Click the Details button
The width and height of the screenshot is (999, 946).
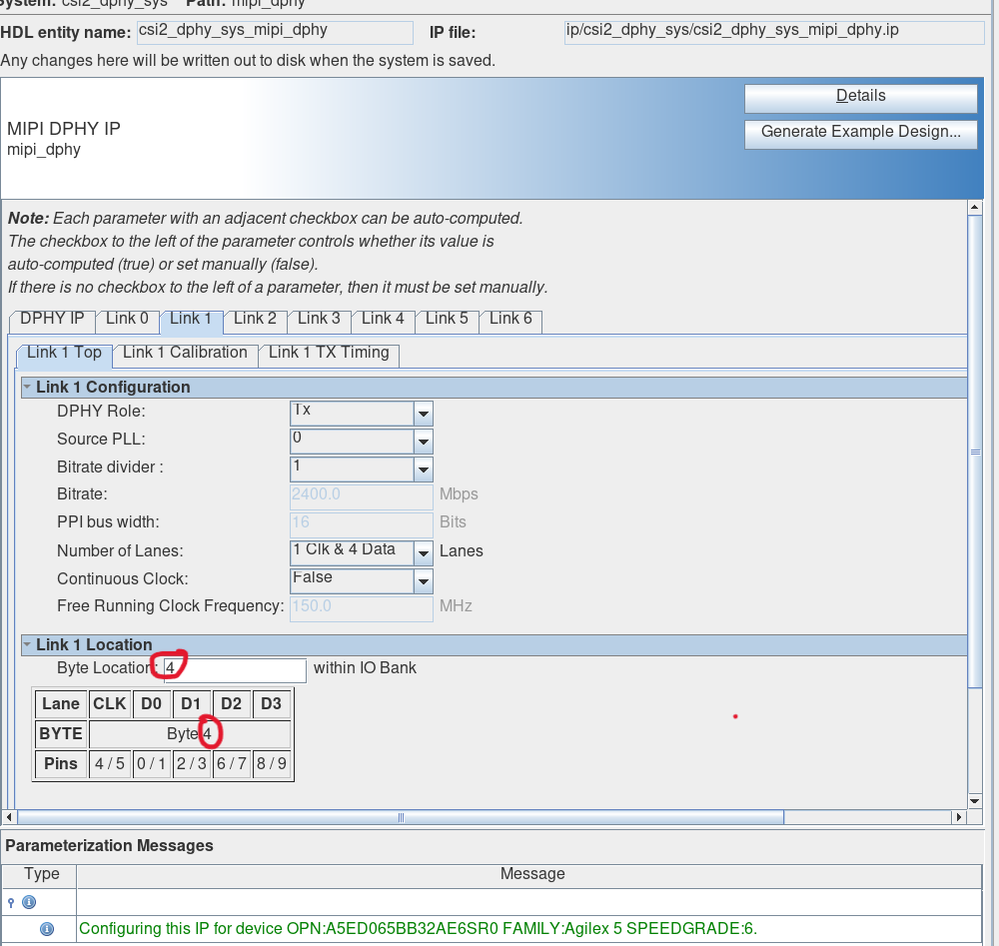[x=860, y=97]
